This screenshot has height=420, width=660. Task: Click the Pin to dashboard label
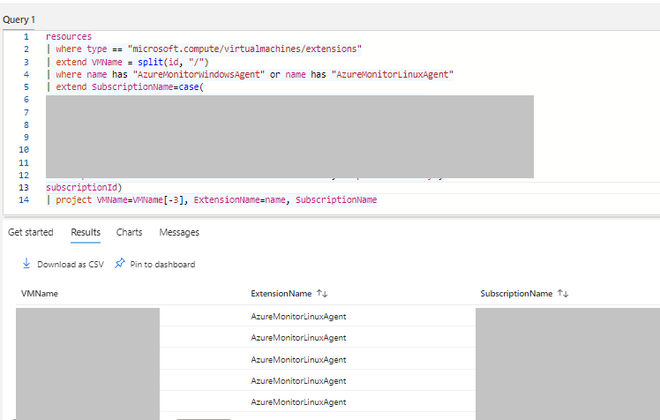click(162, 264)
